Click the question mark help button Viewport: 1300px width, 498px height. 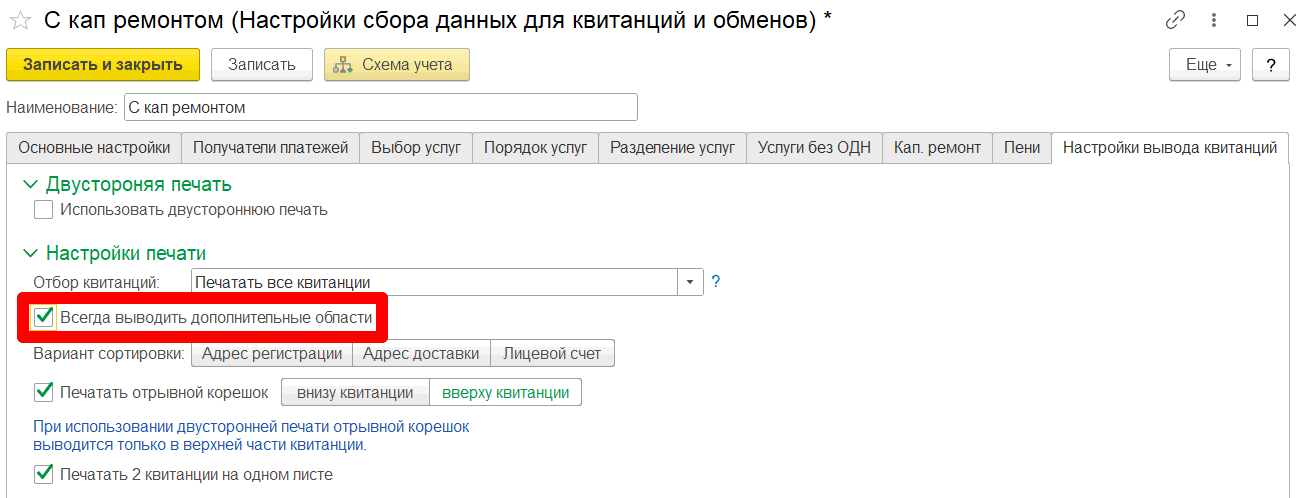point(1270,65)
